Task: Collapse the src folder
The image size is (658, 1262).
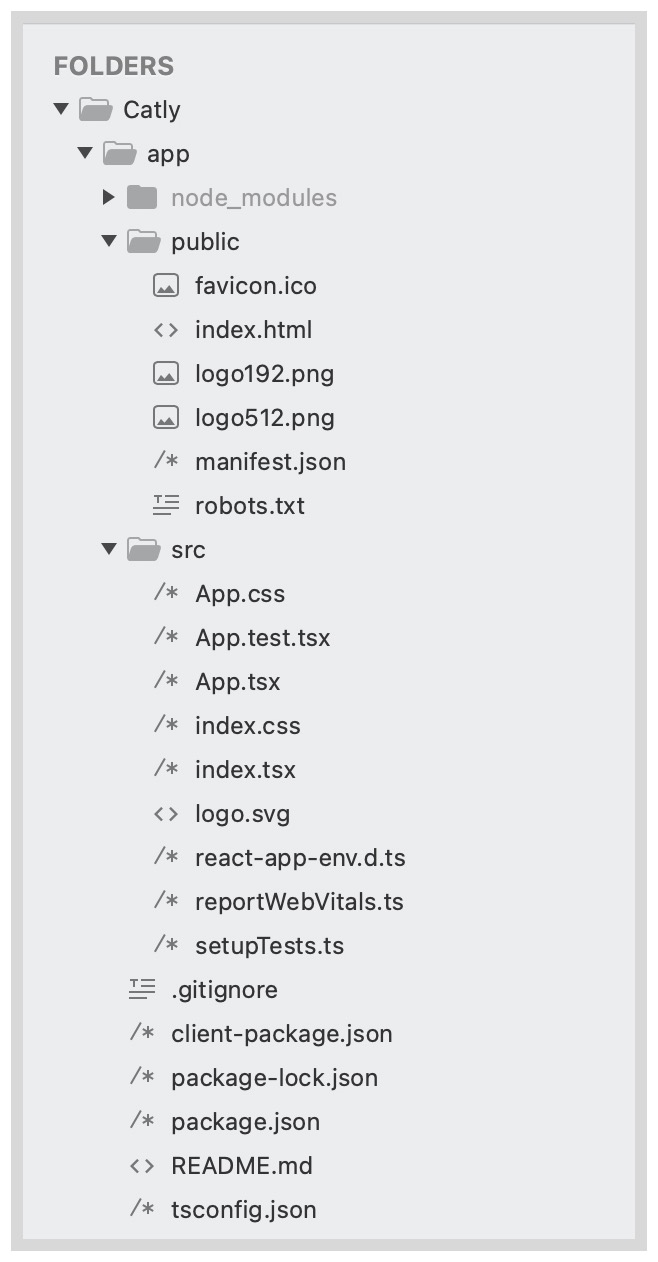Action: (110, 549)
